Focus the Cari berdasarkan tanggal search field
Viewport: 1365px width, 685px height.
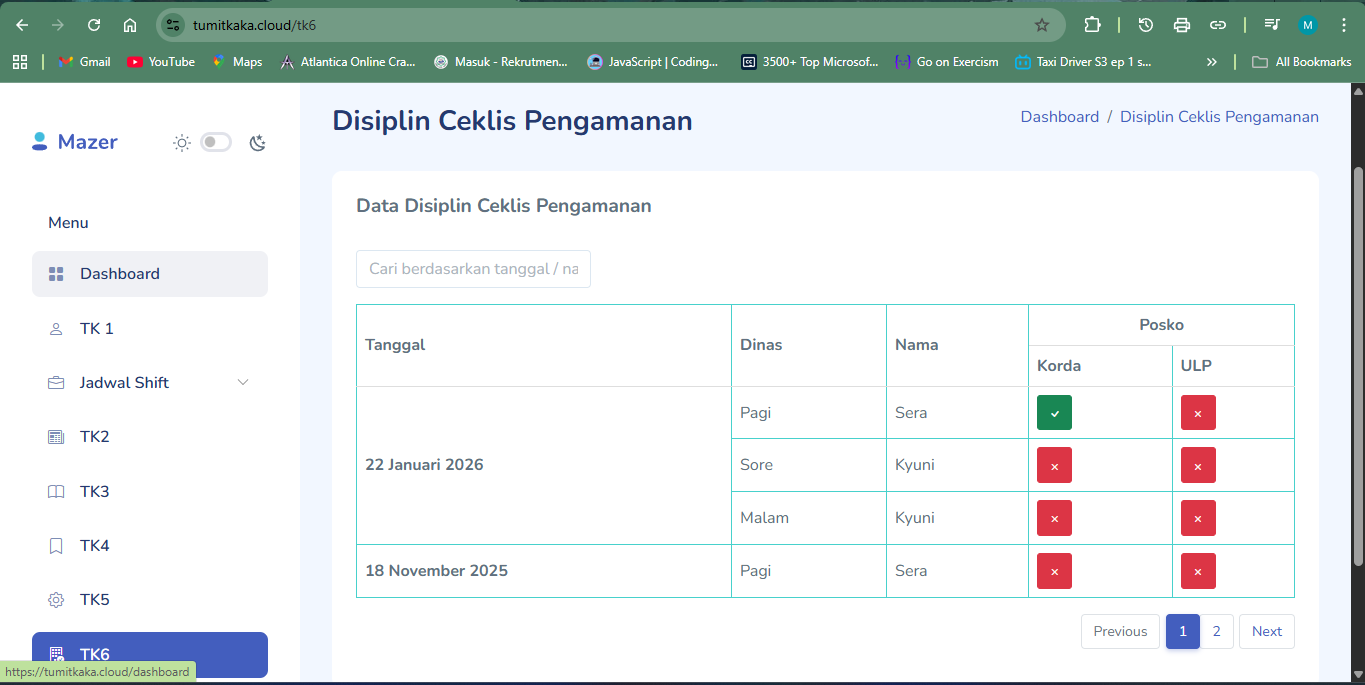[473, 269]
